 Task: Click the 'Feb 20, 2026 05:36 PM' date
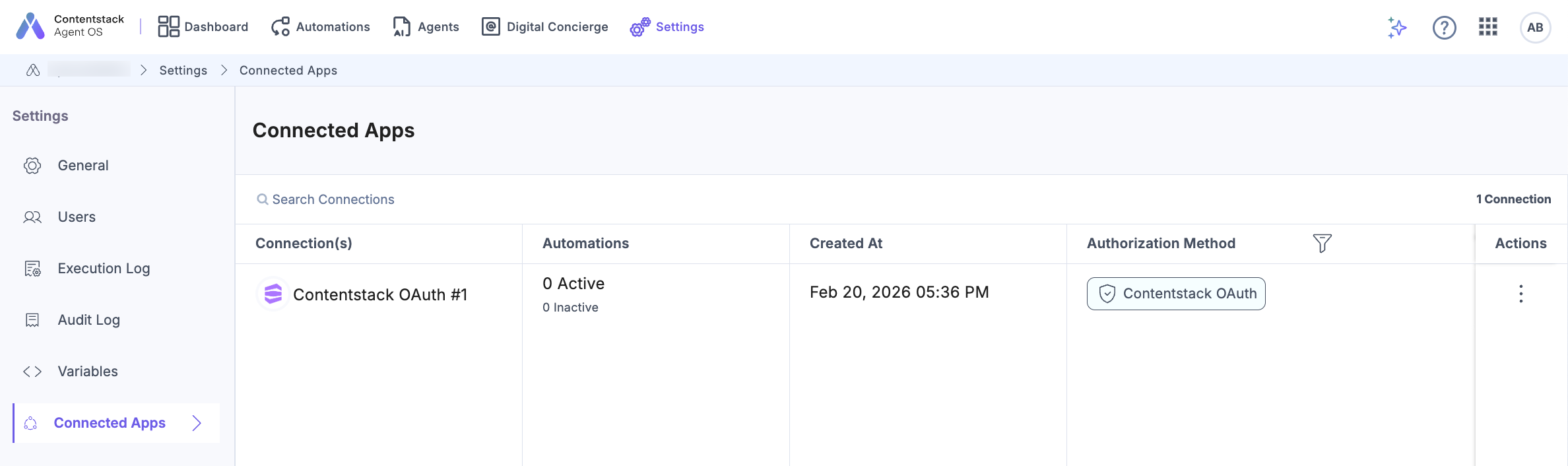(x=899, y=292)
